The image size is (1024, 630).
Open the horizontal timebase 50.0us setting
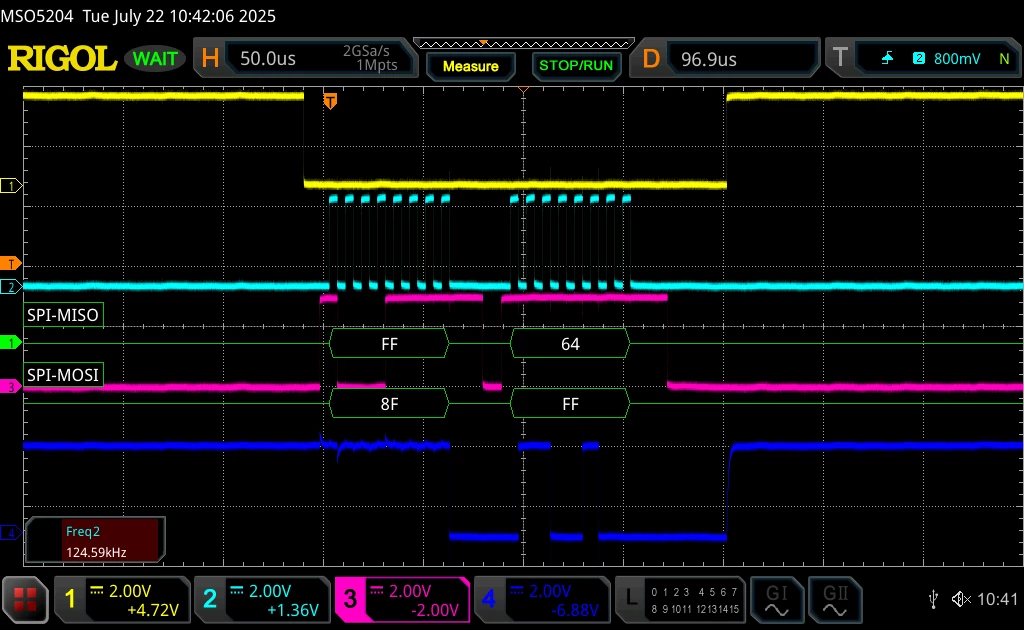[x=305, y=59]
